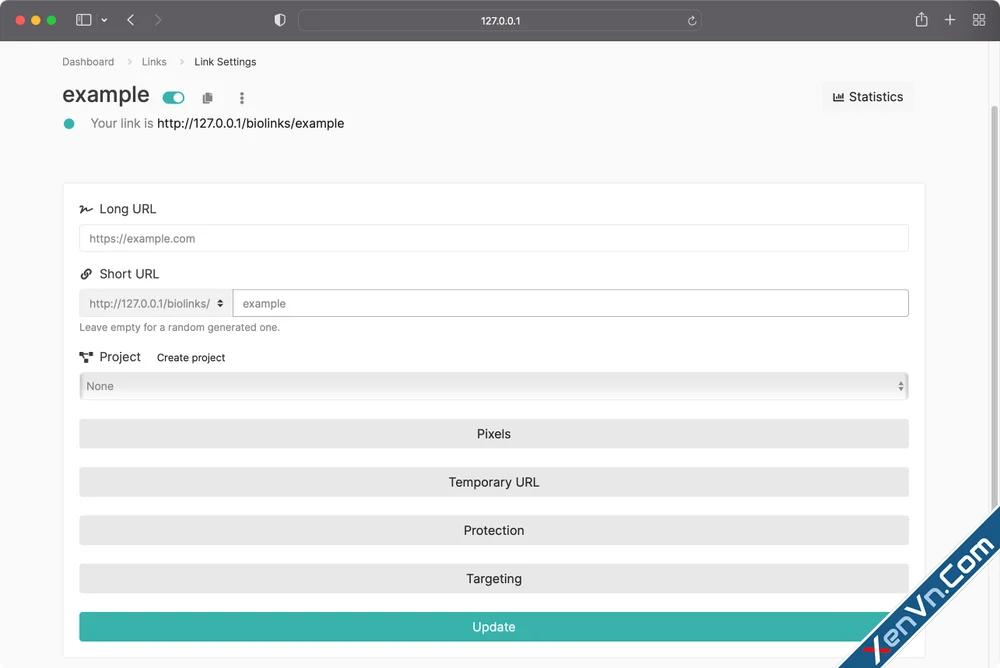The height and width of the screenshot is (668, 1000).
Task: Expand the Targeting section
Action: pos(494,579)
